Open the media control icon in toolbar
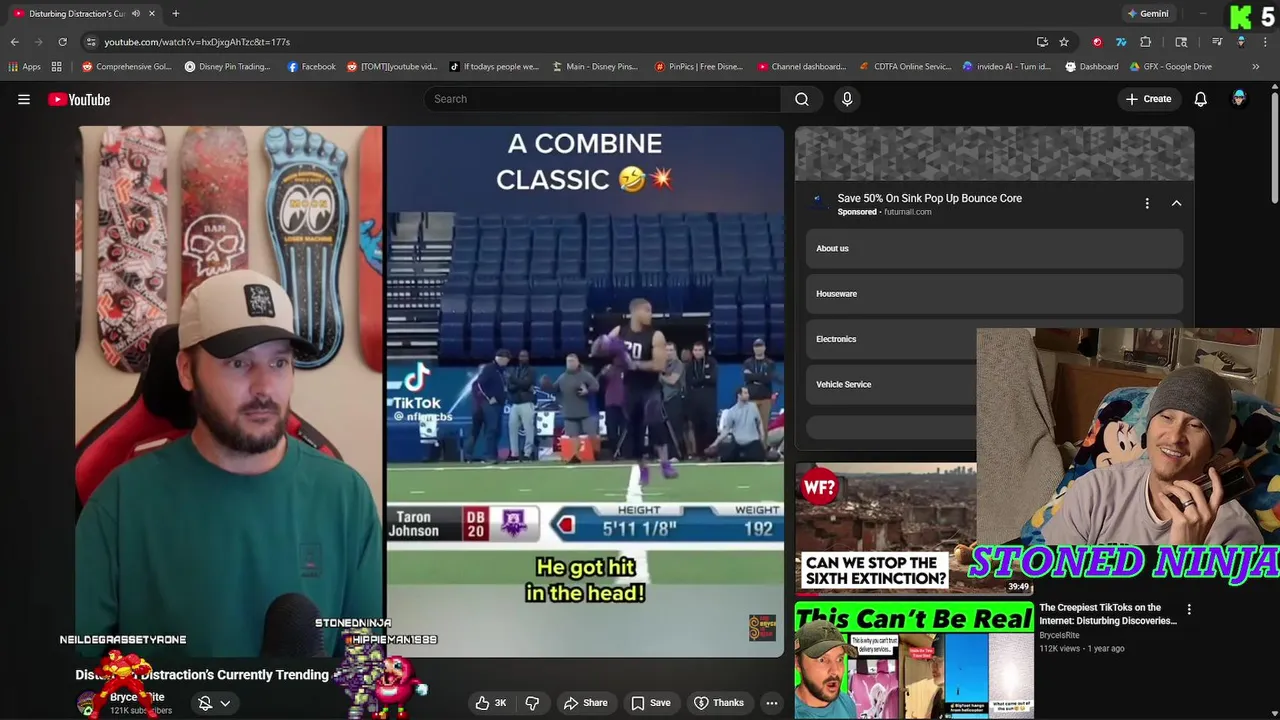 (x=1217, y=42)
